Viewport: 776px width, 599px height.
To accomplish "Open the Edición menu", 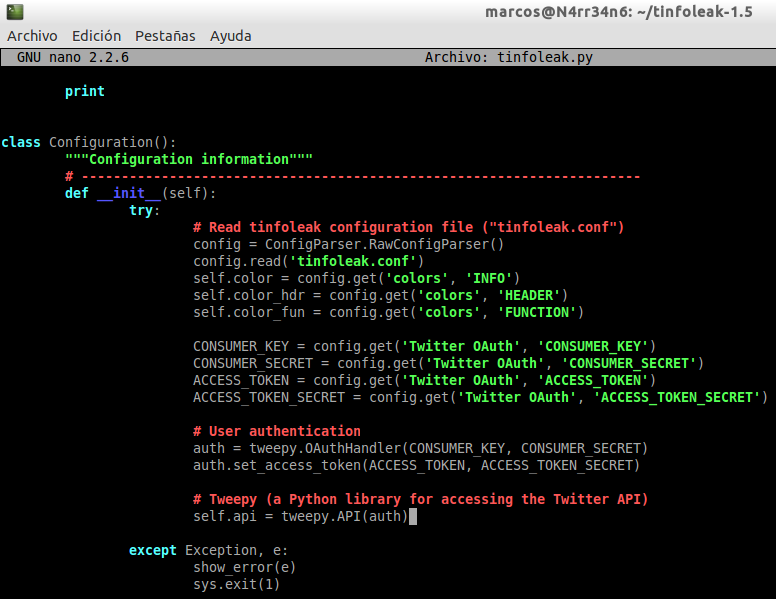I will tap(96, 36).
